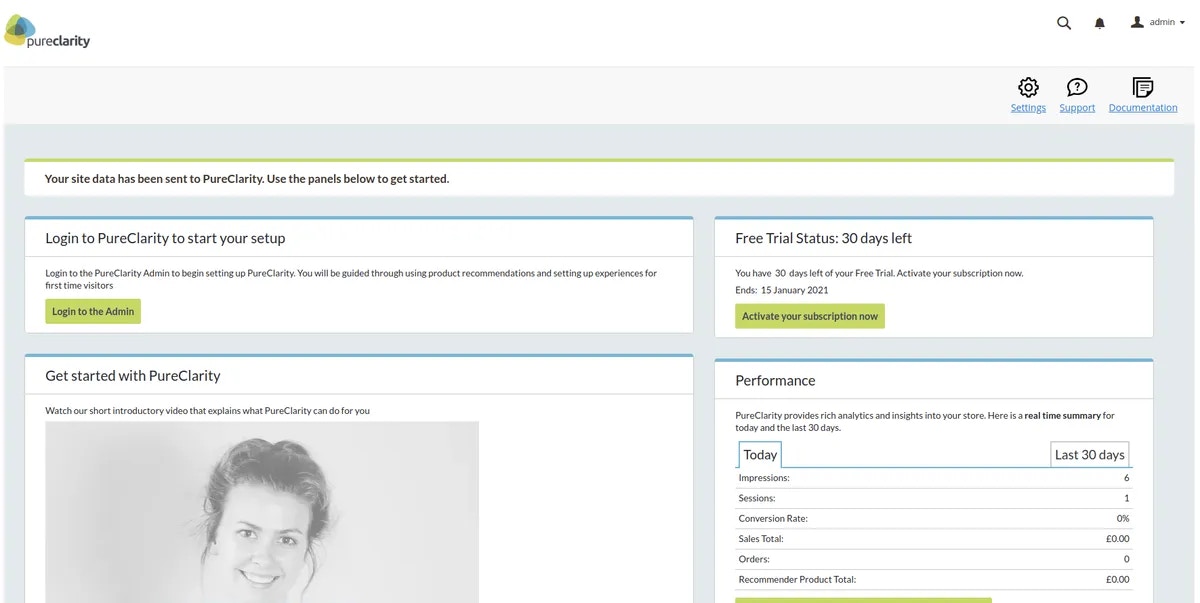Viewport: 1200px width, 603px height.
Task: Open the search magnifier icon
Action: click(x=1064, y=23)
